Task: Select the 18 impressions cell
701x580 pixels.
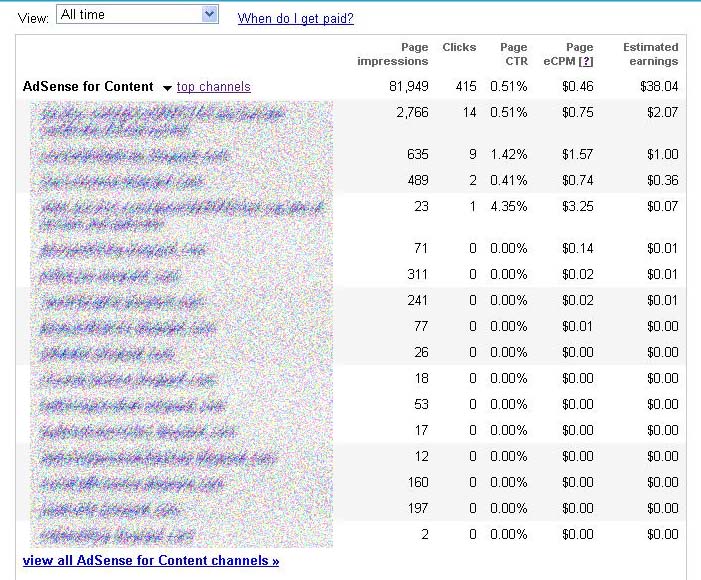Action: click(x=421, y=378)
